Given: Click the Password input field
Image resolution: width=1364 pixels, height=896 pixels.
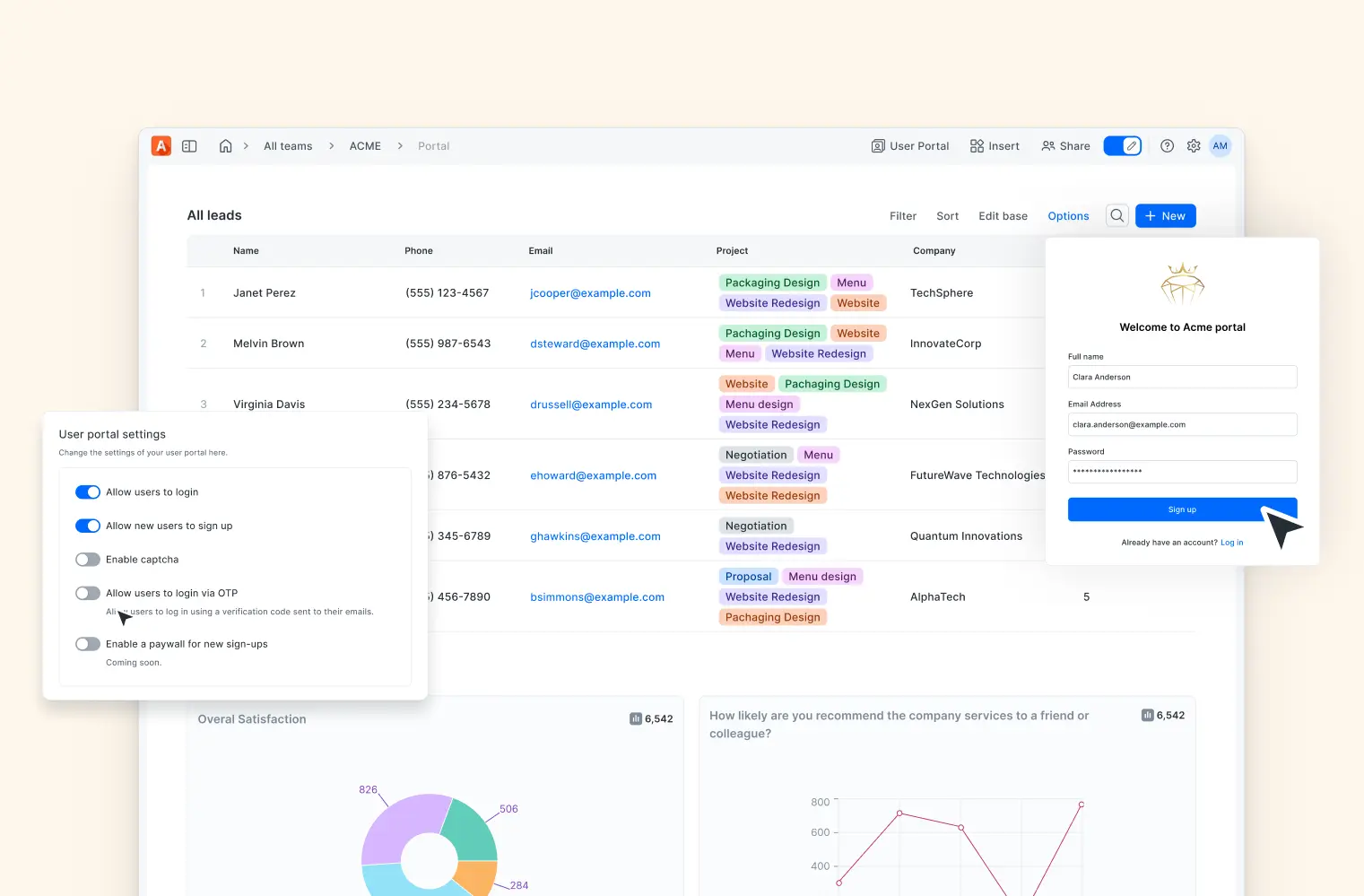Looking at the screenshot, I should pyautogui.click(x=1182, y=472).
